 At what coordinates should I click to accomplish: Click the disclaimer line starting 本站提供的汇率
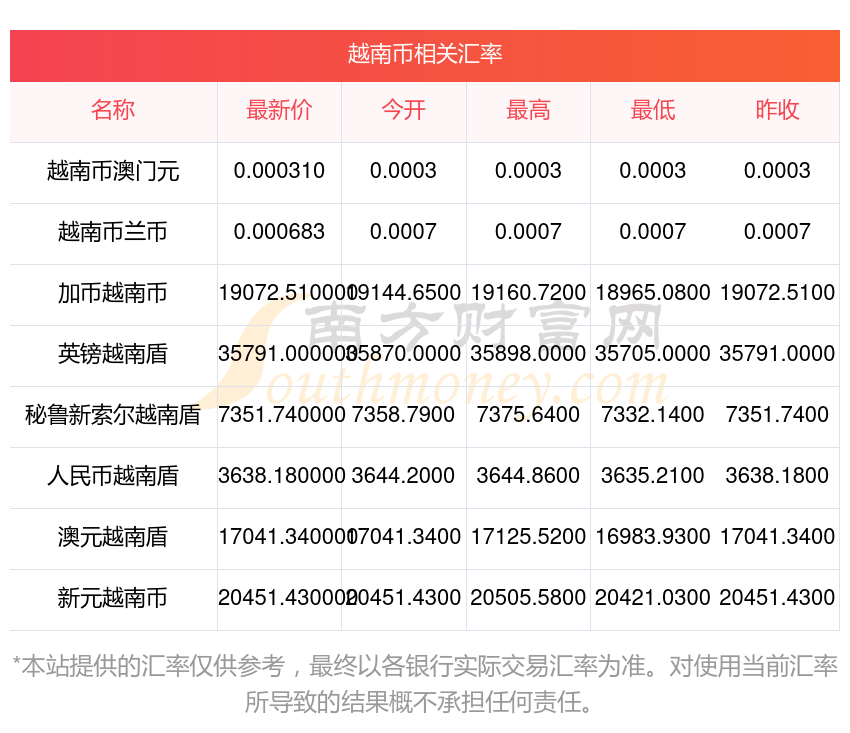(425, 666)
